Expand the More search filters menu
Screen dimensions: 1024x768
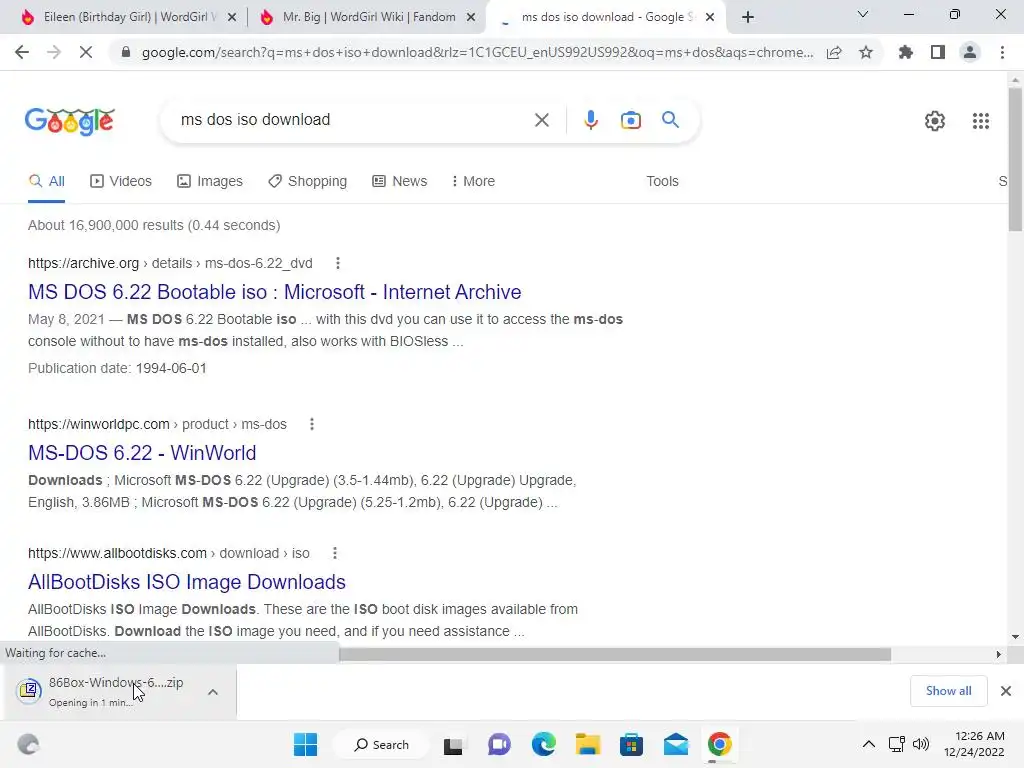[x=473, y=181]
